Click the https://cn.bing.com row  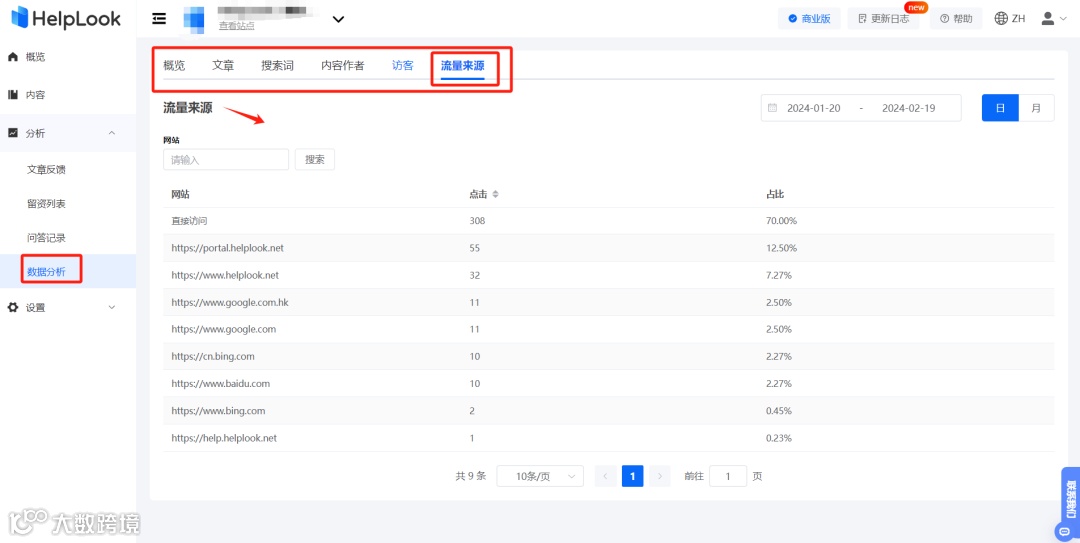point(608,356)
